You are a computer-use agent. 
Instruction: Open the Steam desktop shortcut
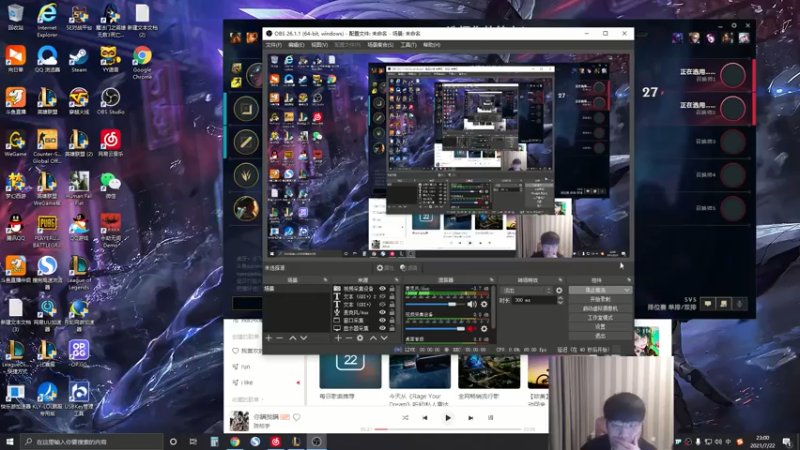point(79,59)
